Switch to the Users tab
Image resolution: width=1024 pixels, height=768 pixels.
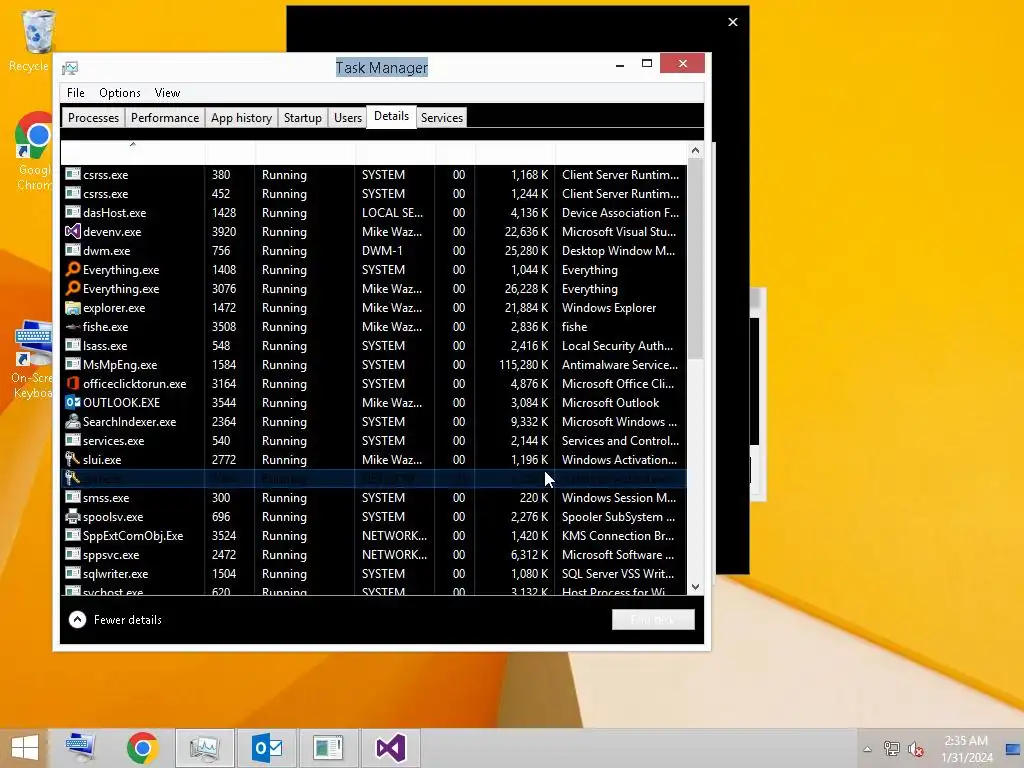pos(347,118)
